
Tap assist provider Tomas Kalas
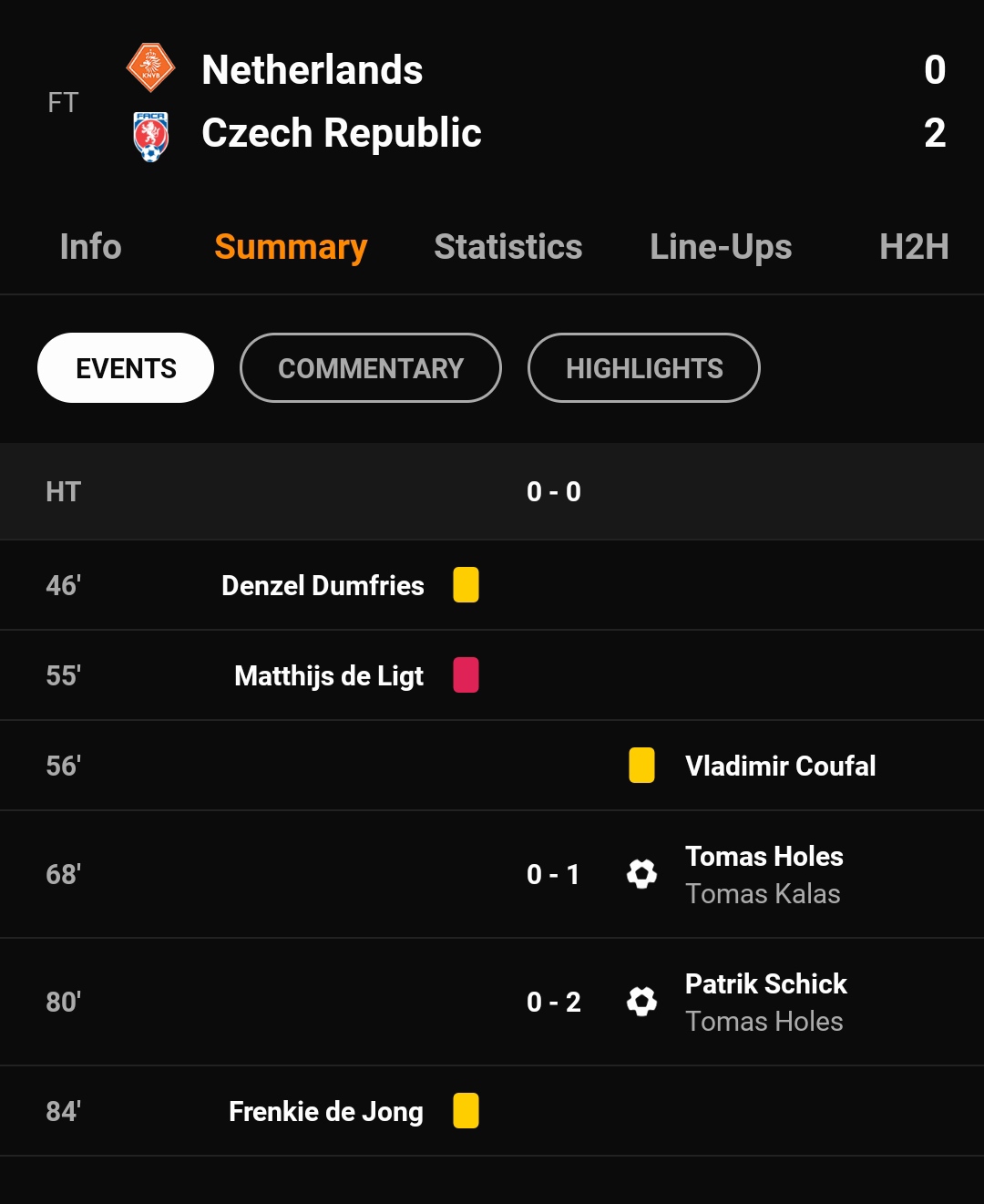[763, 894]
